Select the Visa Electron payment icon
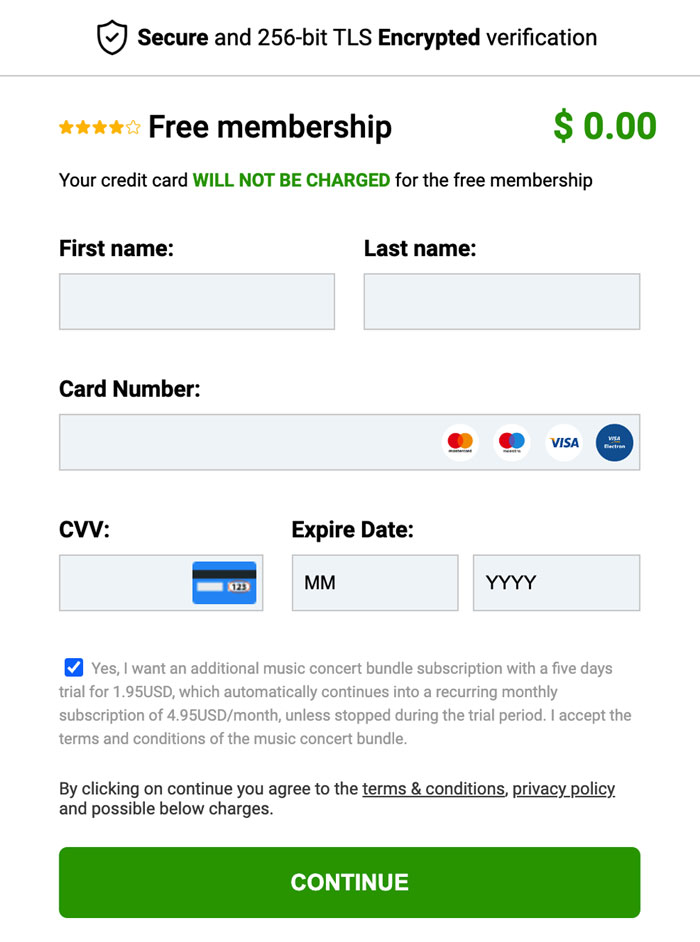Screen dimensions: 700x942 pos(614,441)
